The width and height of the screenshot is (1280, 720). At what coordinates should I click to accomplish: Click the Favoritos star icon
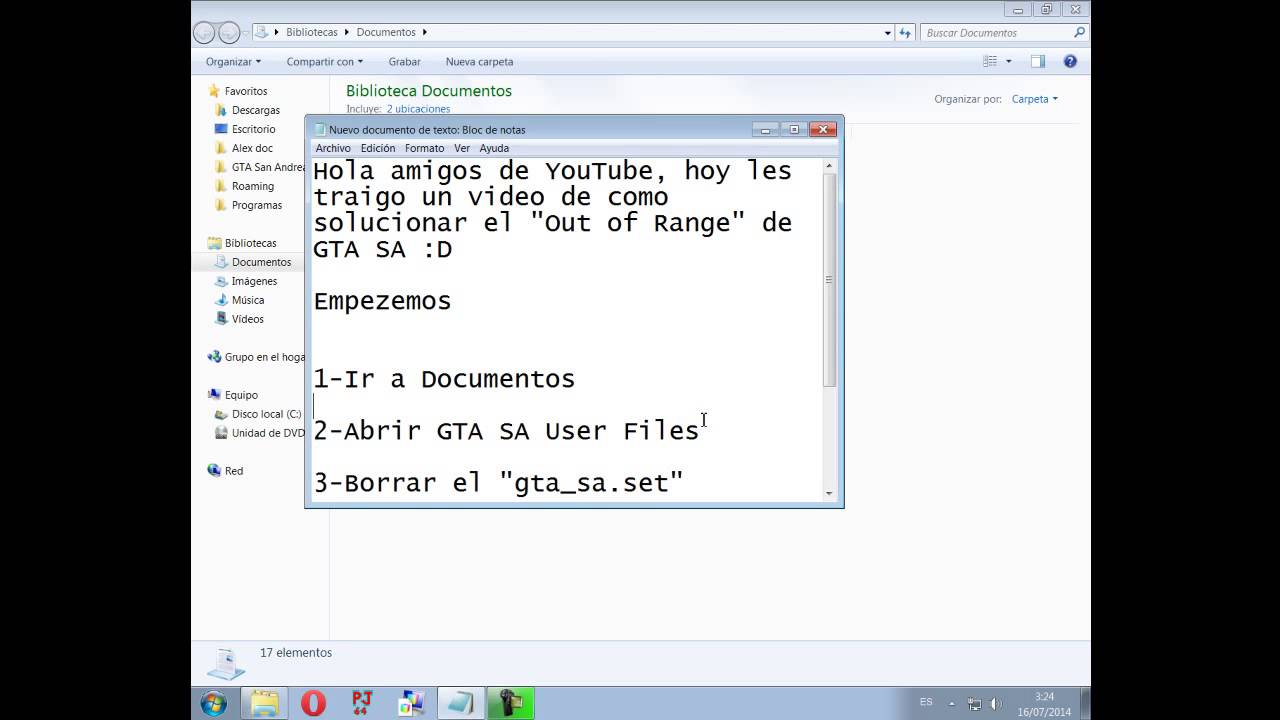(x=214, y=91)
